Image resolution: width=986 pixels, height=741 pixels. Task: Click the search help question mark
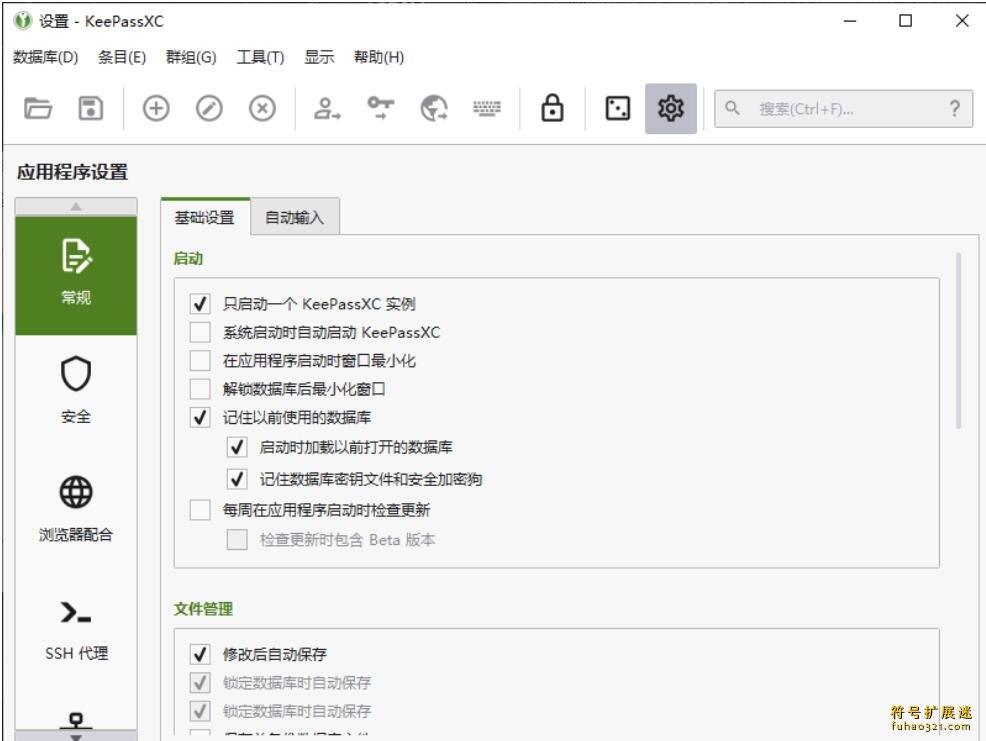click(955, 109)
